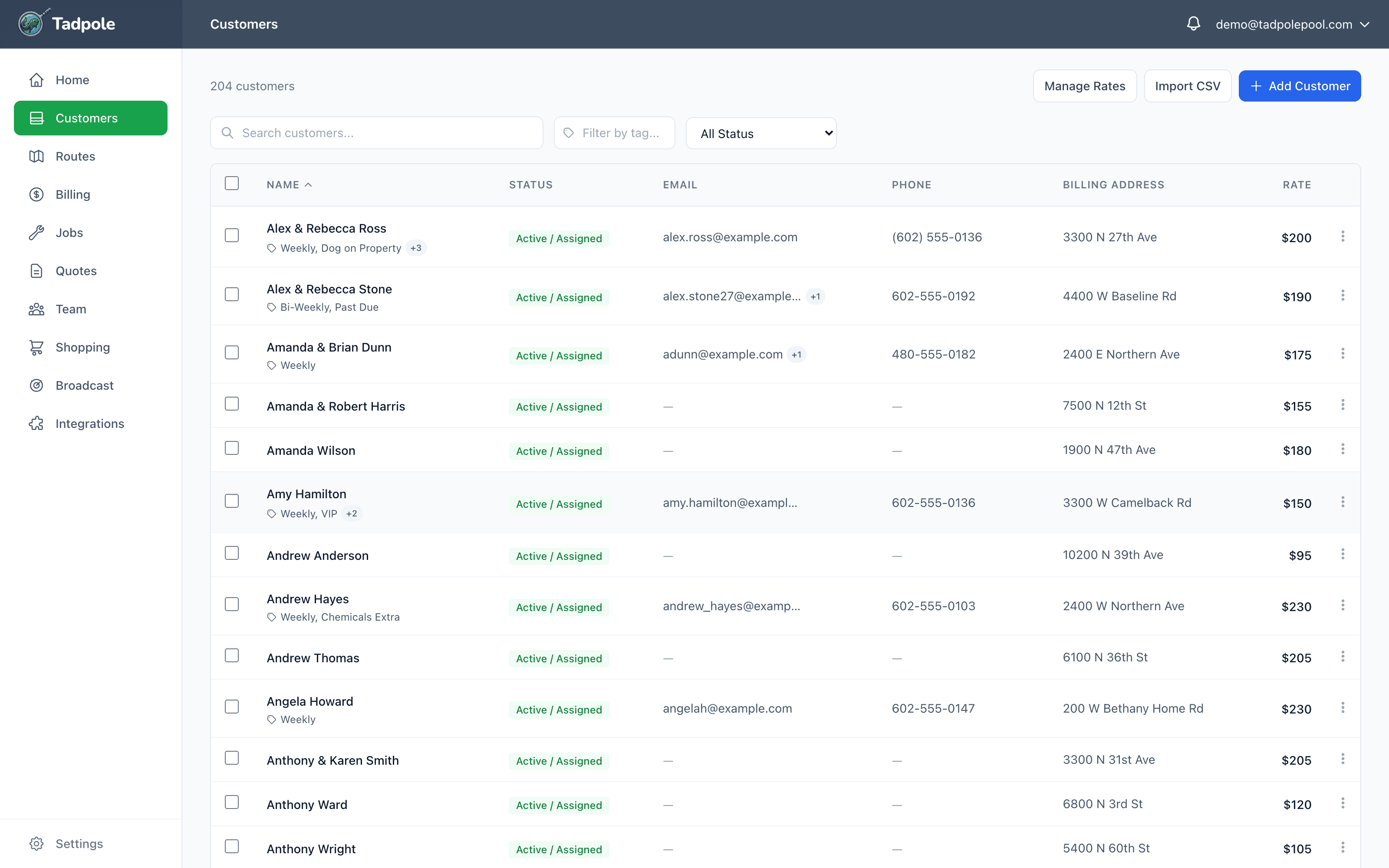
Task: Toggle the select-all customers checkbox
Action: tap(232, 183)
